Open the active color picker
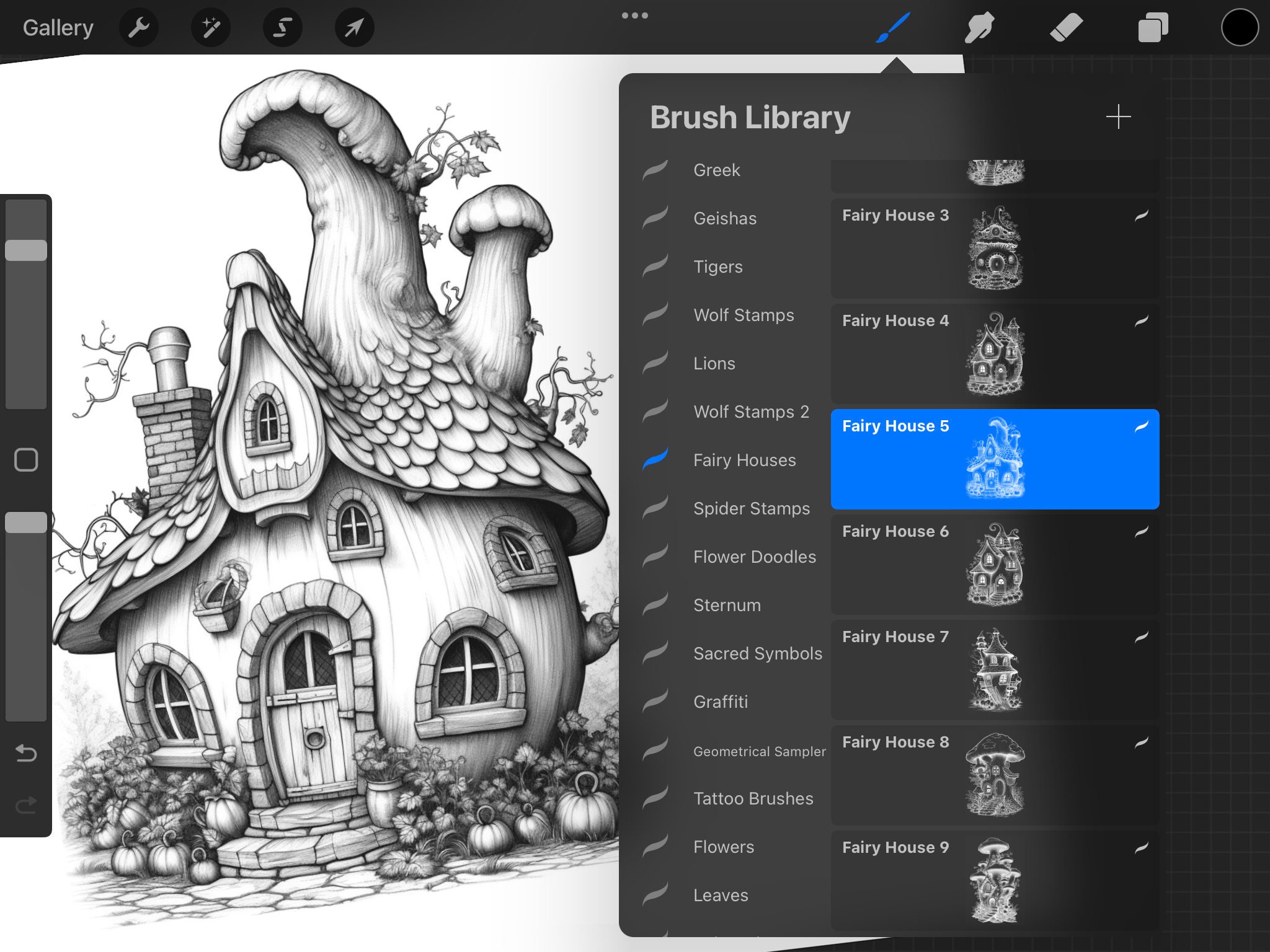This screenshot has height=952, width=1270. 1240,27
